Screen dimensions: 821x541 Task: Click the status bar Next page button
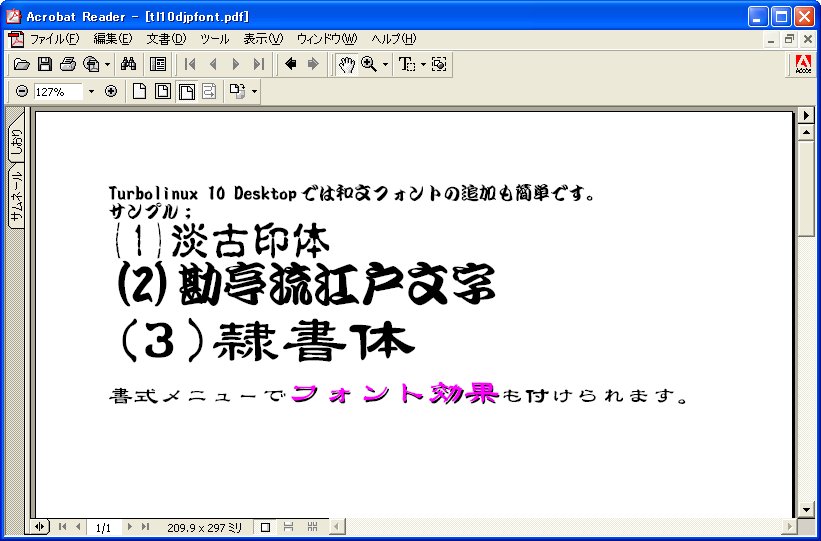[129, 526]
